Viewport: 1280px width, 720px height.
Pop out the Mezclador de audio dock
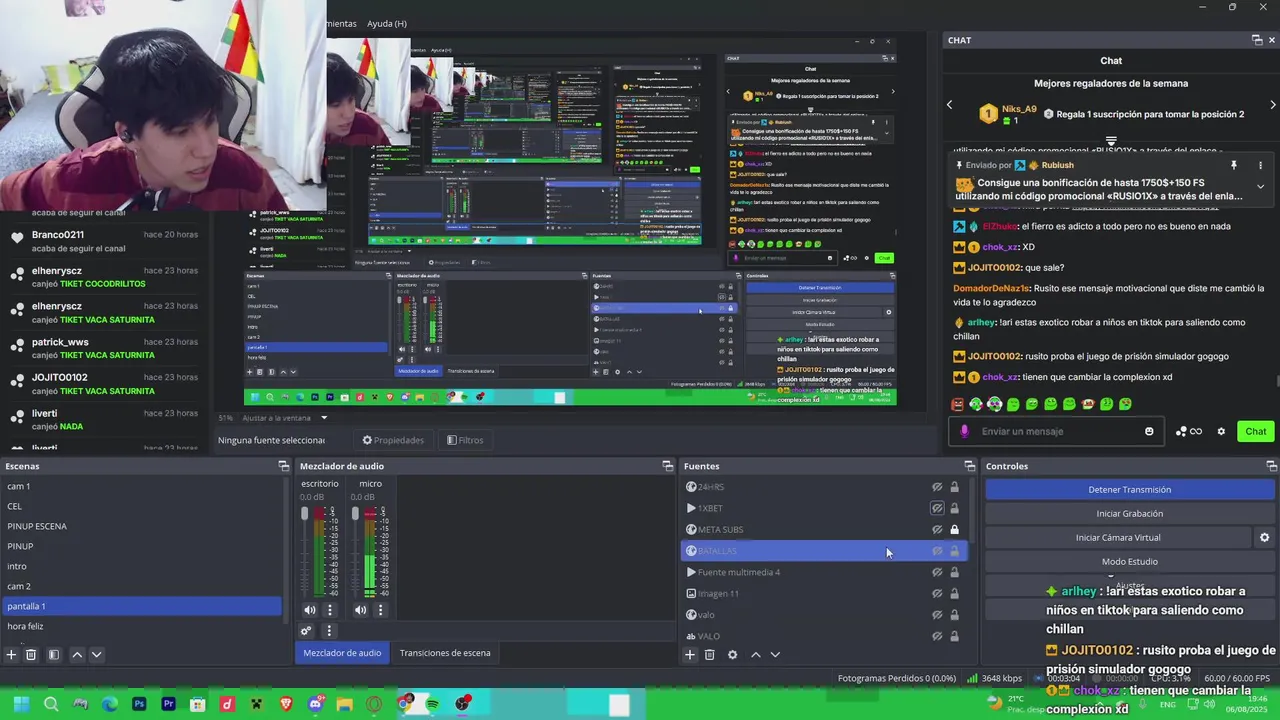click(668, 466)
